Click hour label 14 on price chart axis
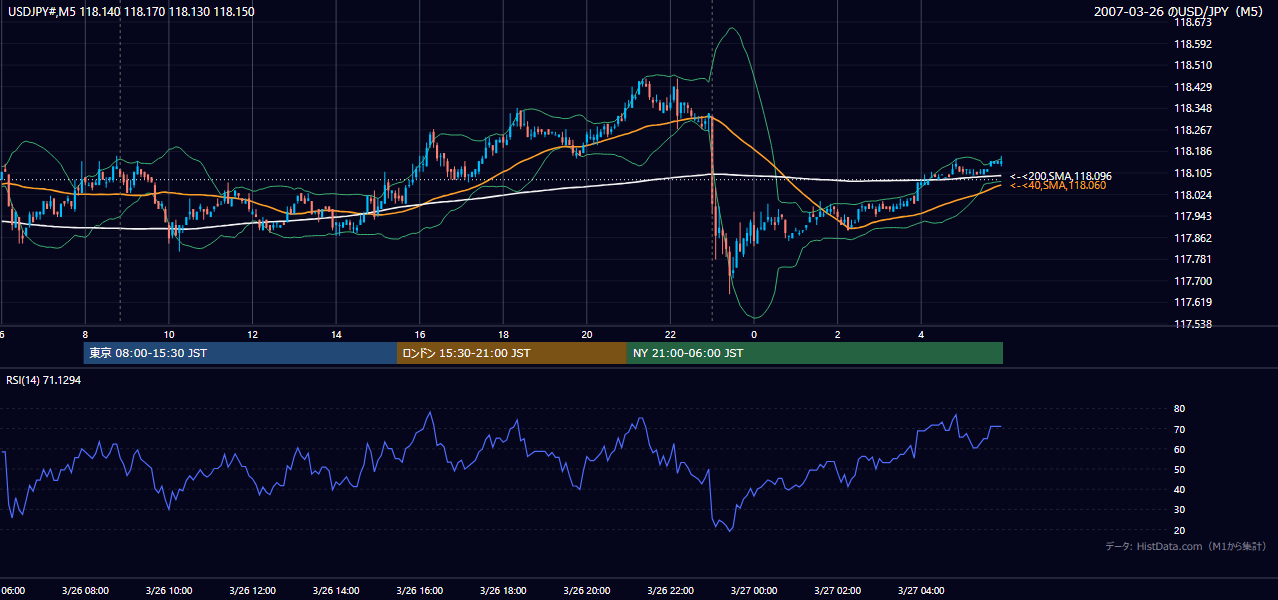 point(336,335)
